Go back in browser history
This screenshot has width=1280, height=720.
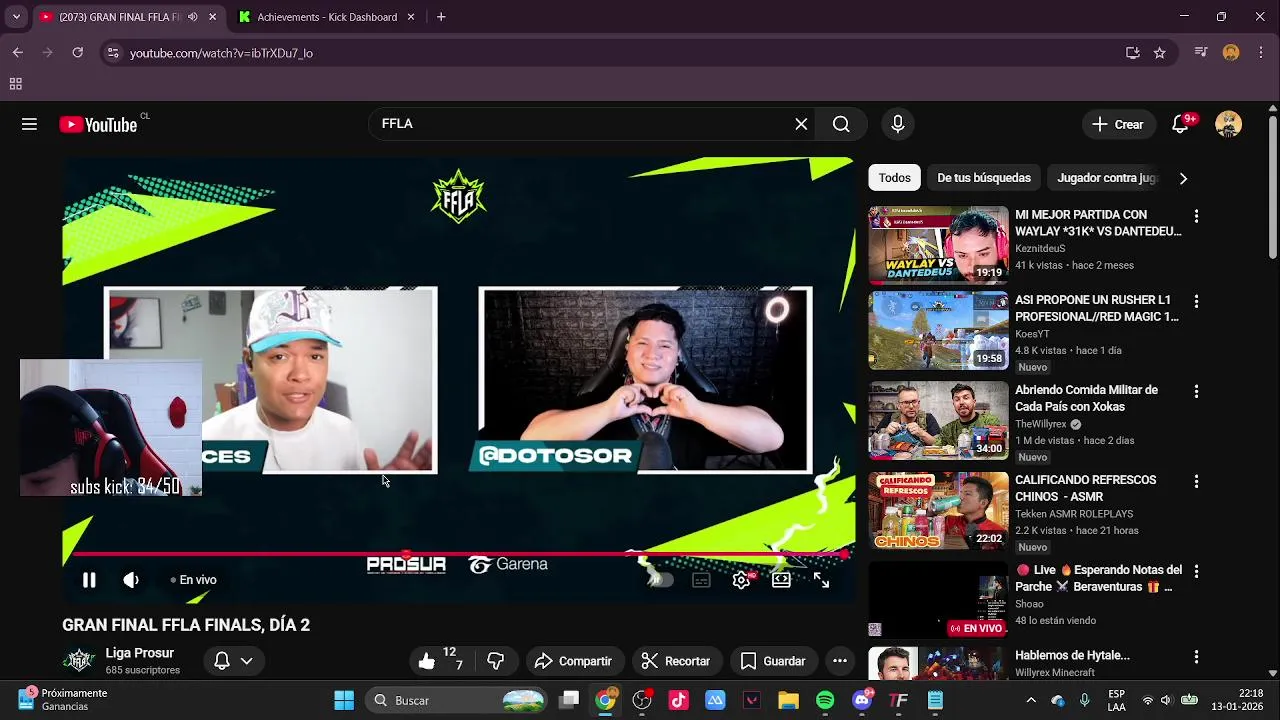tap(17, 52)
